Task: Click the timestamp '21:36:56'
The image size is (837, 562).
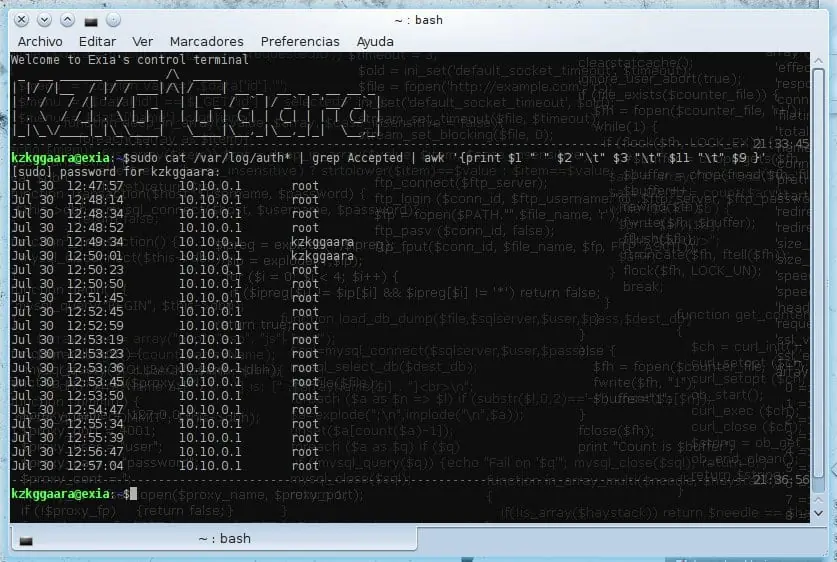Action: pos(781,480)
